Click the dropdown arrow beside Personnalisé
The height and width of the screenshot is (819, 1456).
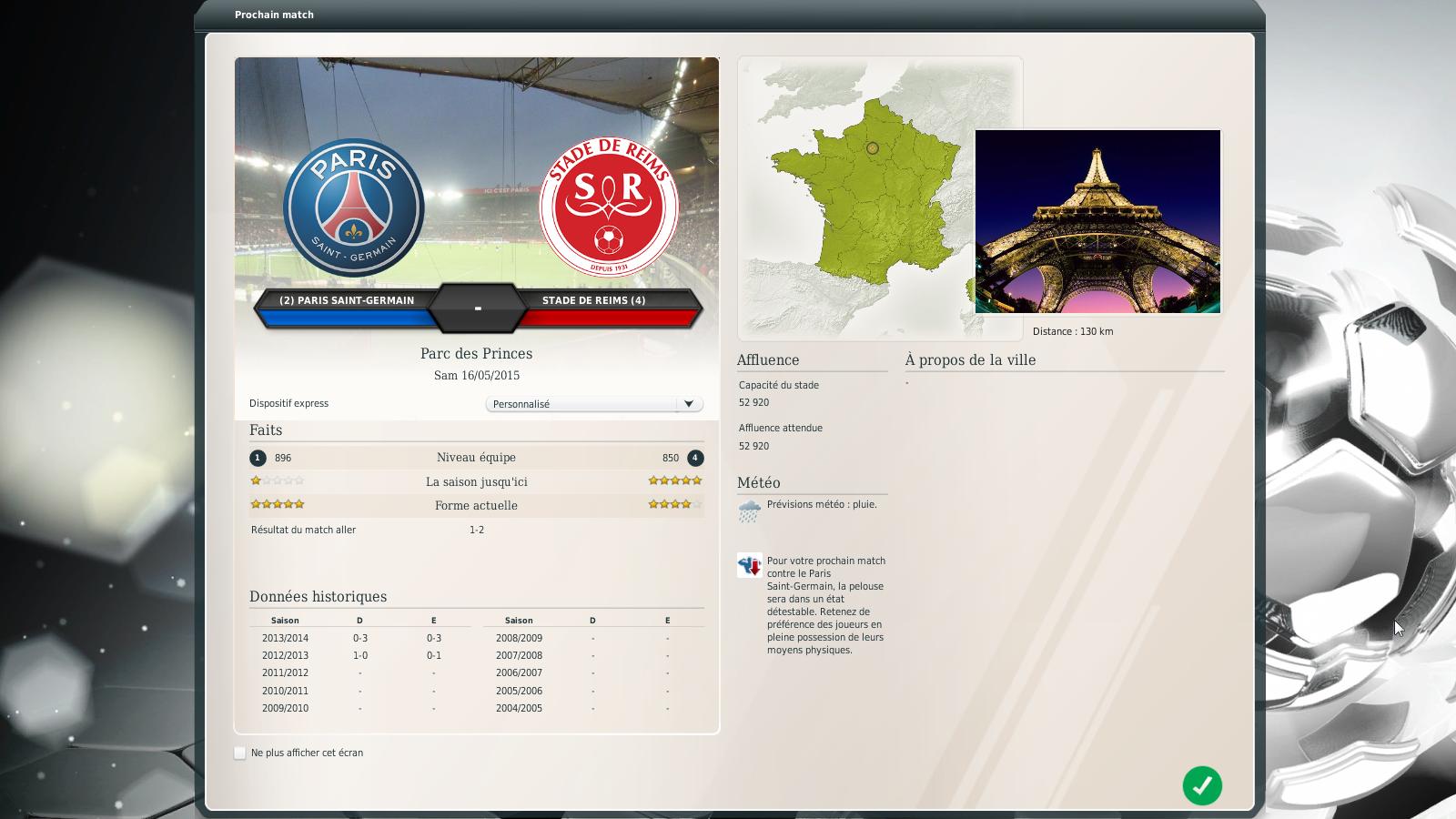(x=689, y=404)
